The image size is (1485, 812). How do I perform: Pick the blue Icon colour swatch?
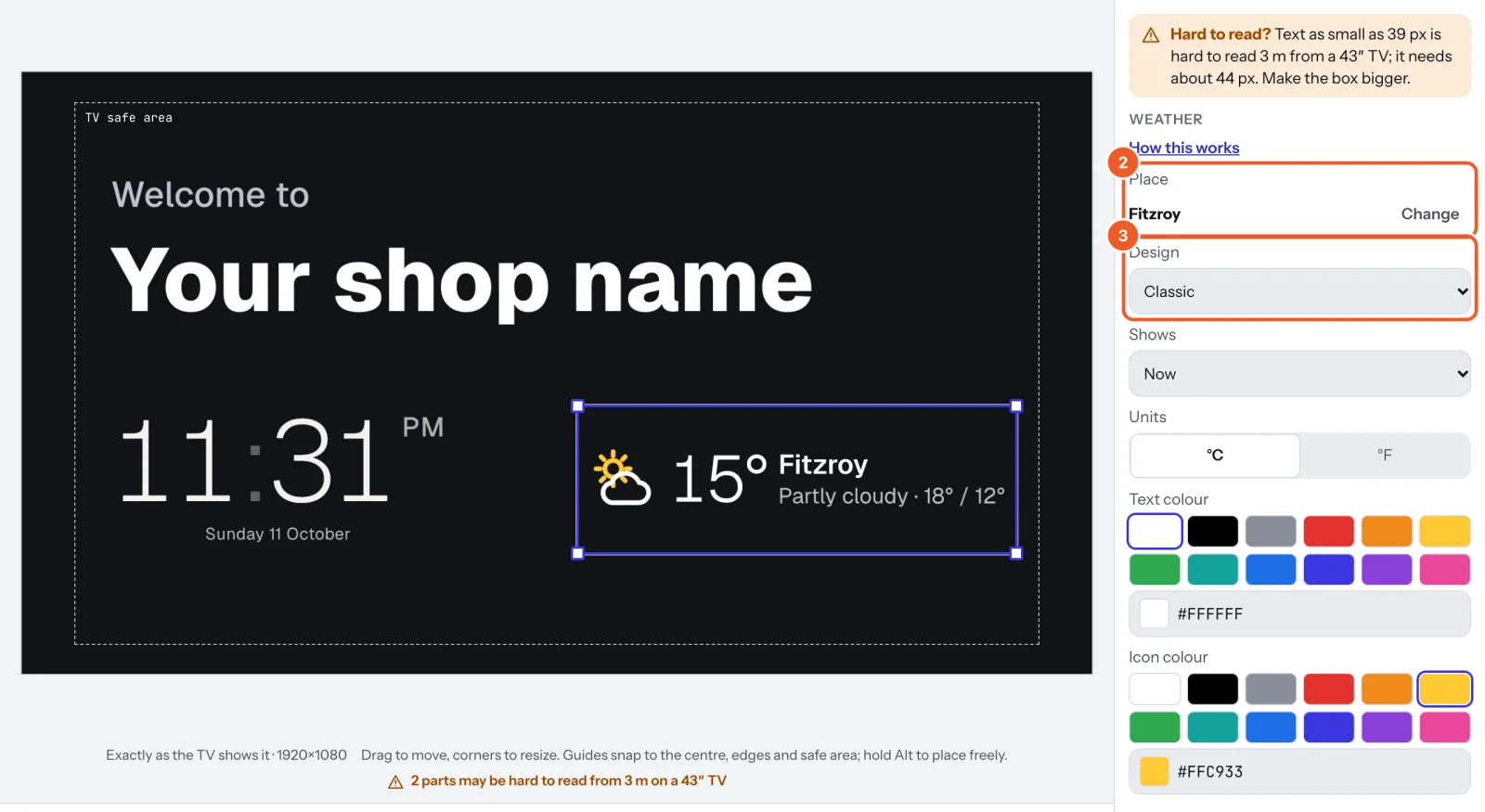tap(1271, 728)
